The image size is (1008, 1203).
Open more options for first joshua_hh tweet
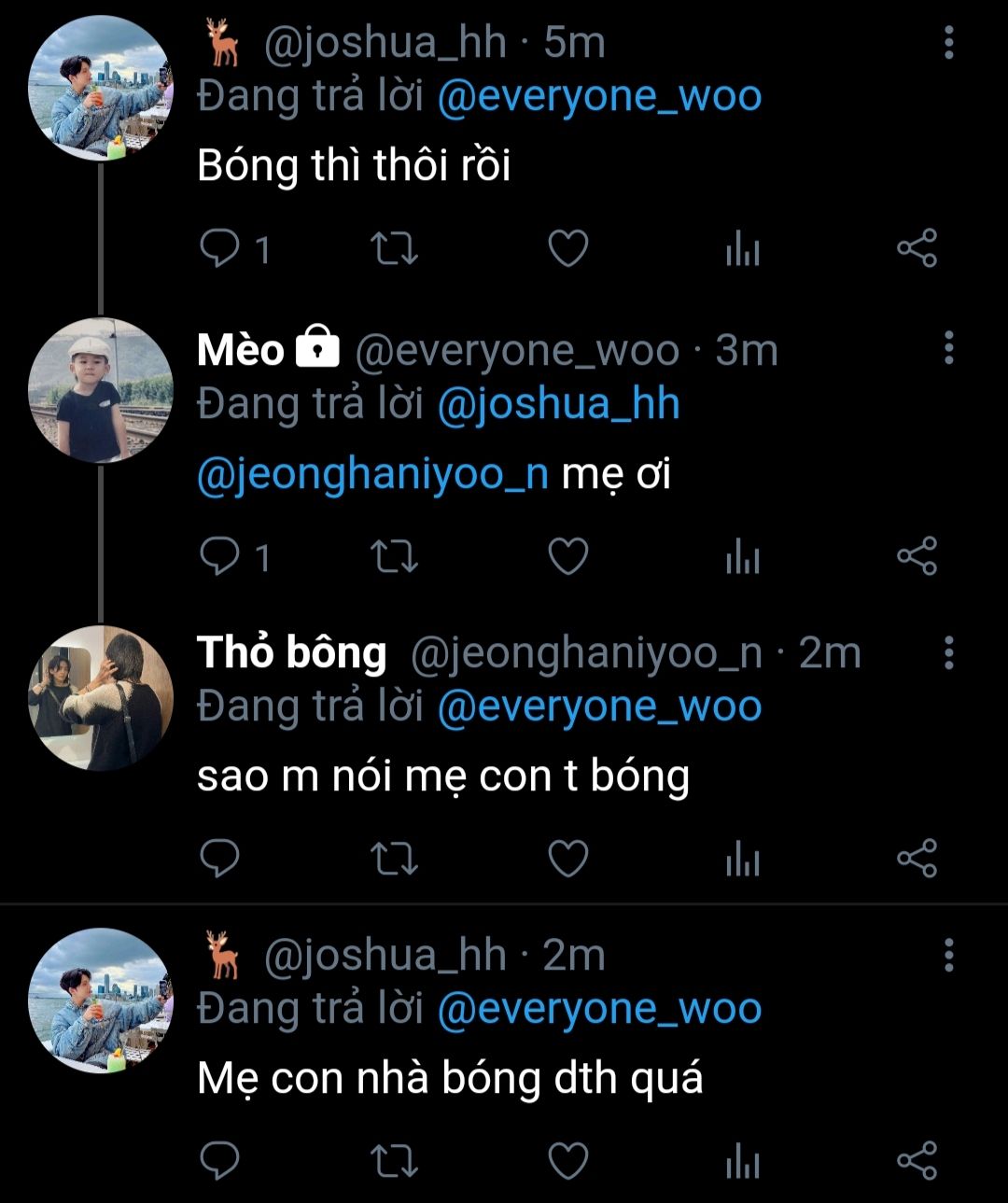click(949, 43)
